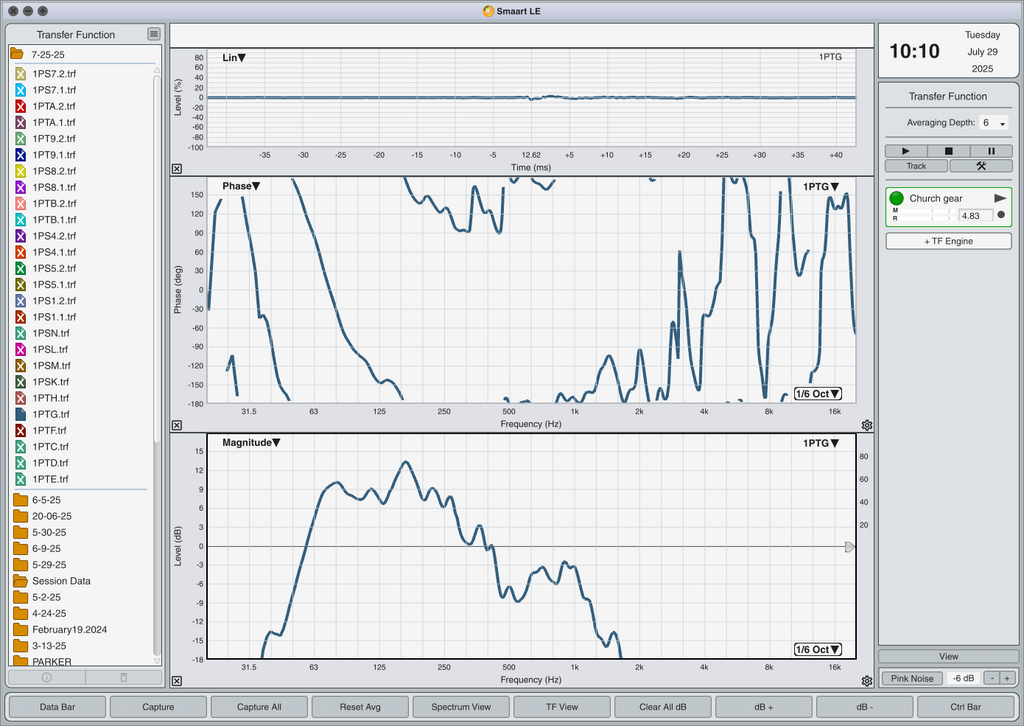Toggle the 1PS8.2.trf trace icon

tap(20, 171)
